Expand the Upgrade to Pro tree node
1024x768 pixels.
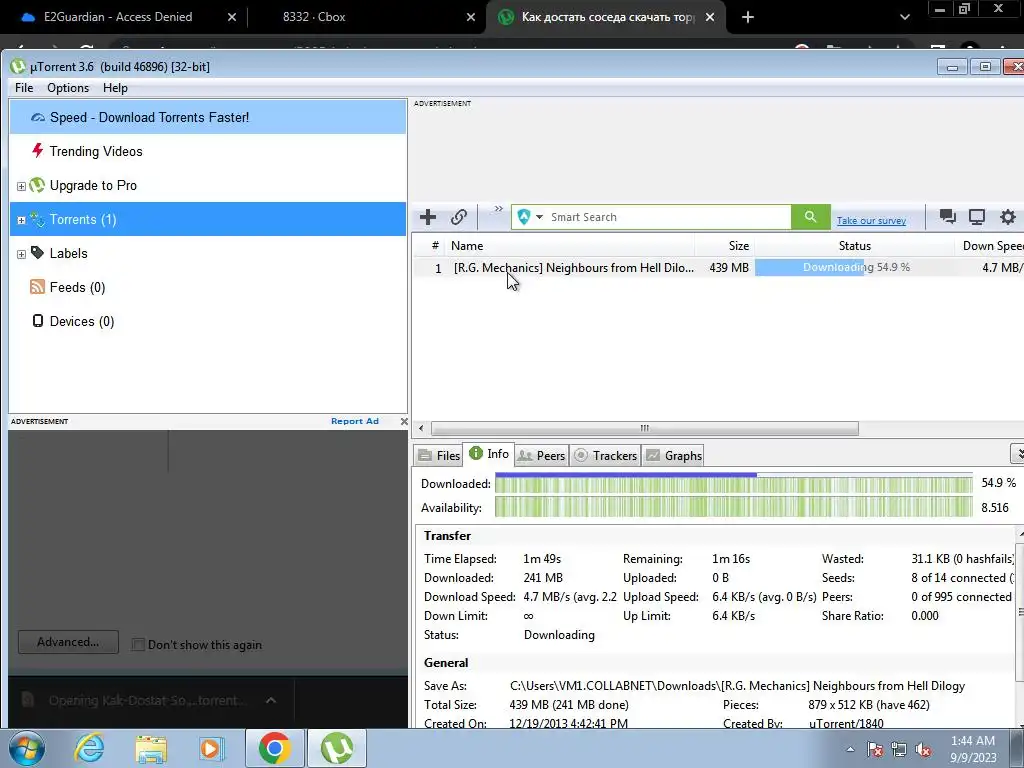21,186
